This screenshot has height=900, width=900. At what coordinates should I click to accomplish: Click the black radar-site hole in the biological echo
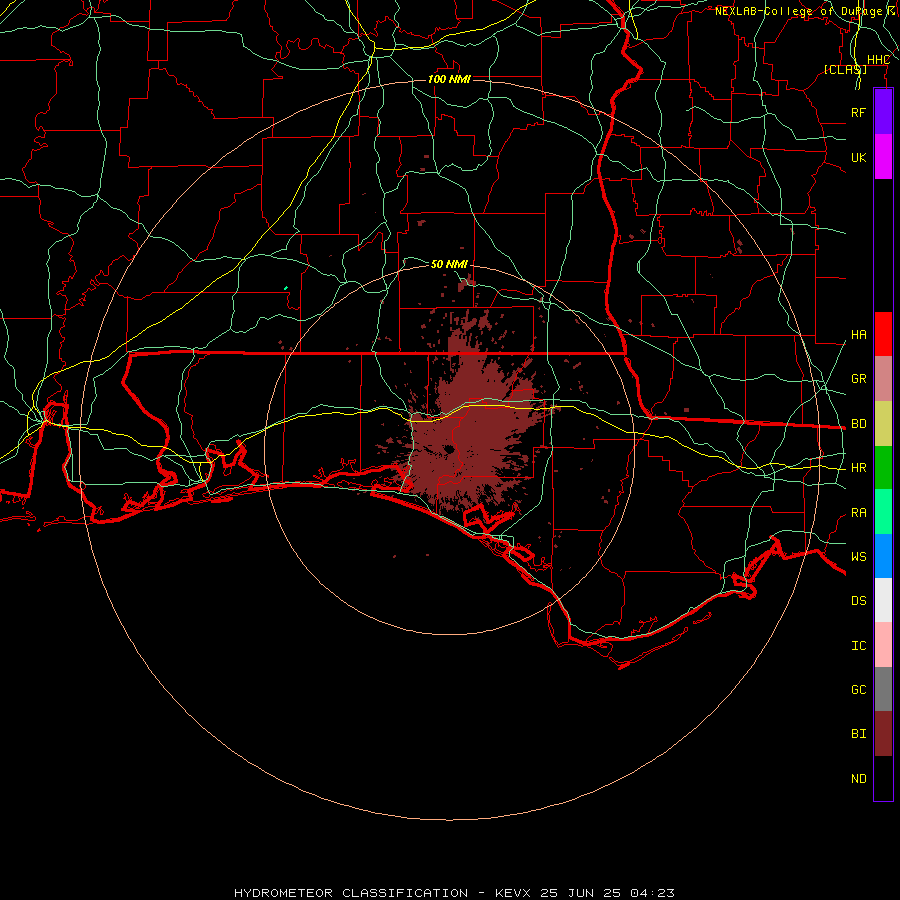tap(449, 449)
